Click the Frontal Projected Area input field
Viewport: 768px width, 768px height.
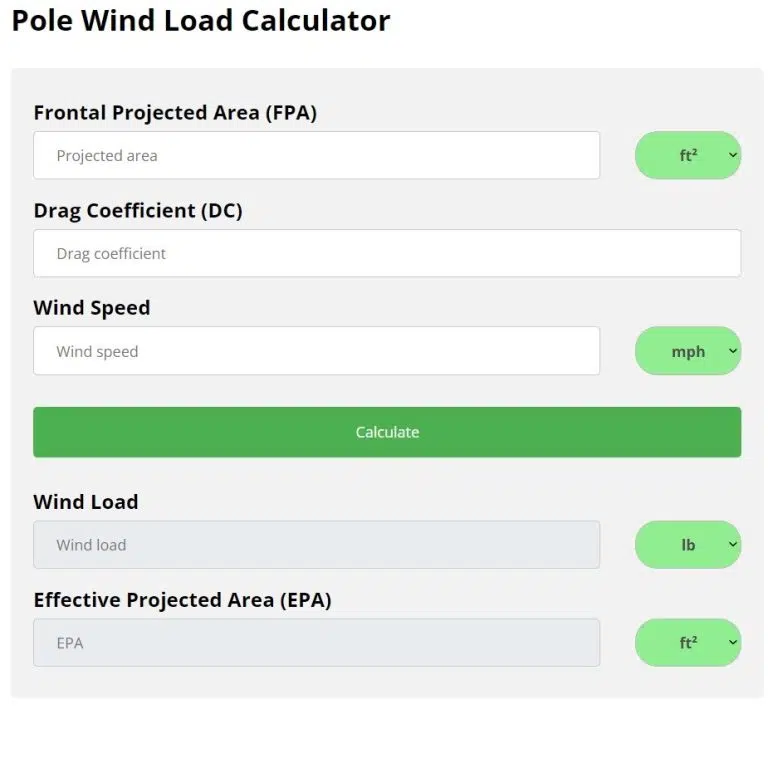(316, 156)
